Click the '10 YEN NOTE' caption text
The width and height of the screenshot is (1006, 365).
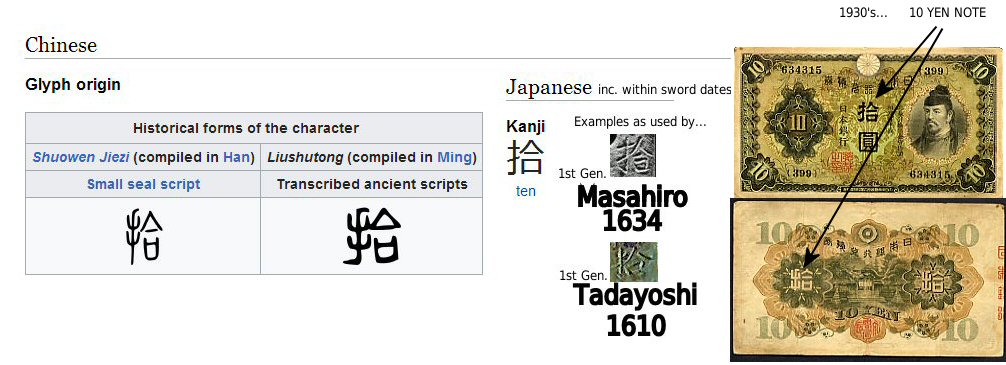948,12
